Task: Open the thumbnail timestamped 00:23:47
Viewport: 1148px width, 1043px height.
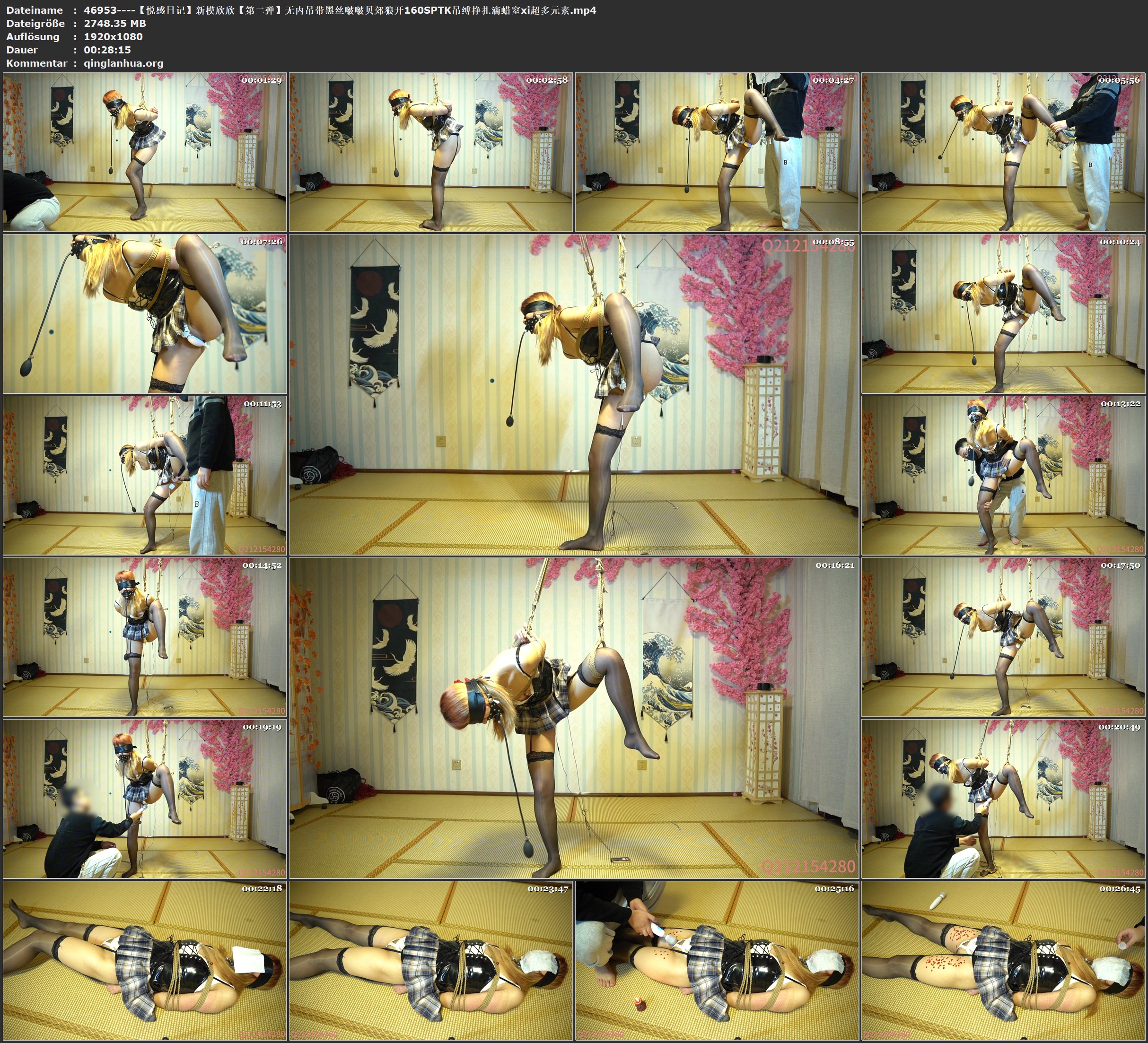Action: point(431,960)
